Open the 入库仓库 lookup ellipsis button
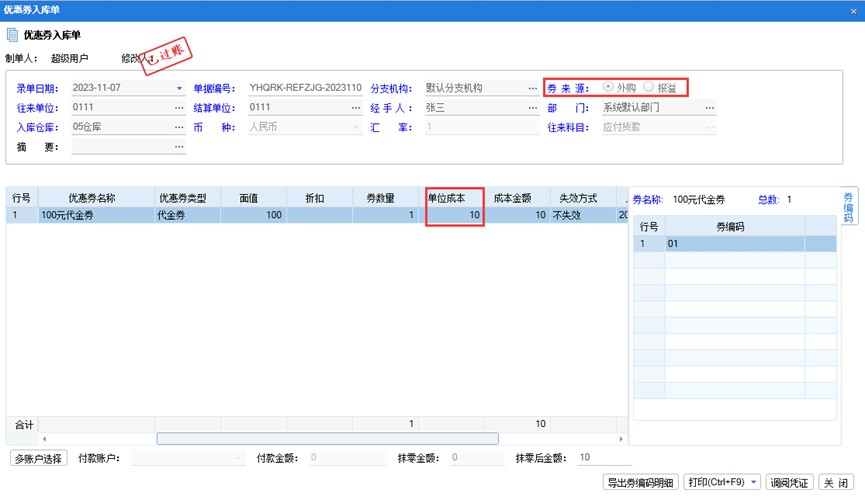The width and height of the screenshot is (865, 500). [179, 127]
